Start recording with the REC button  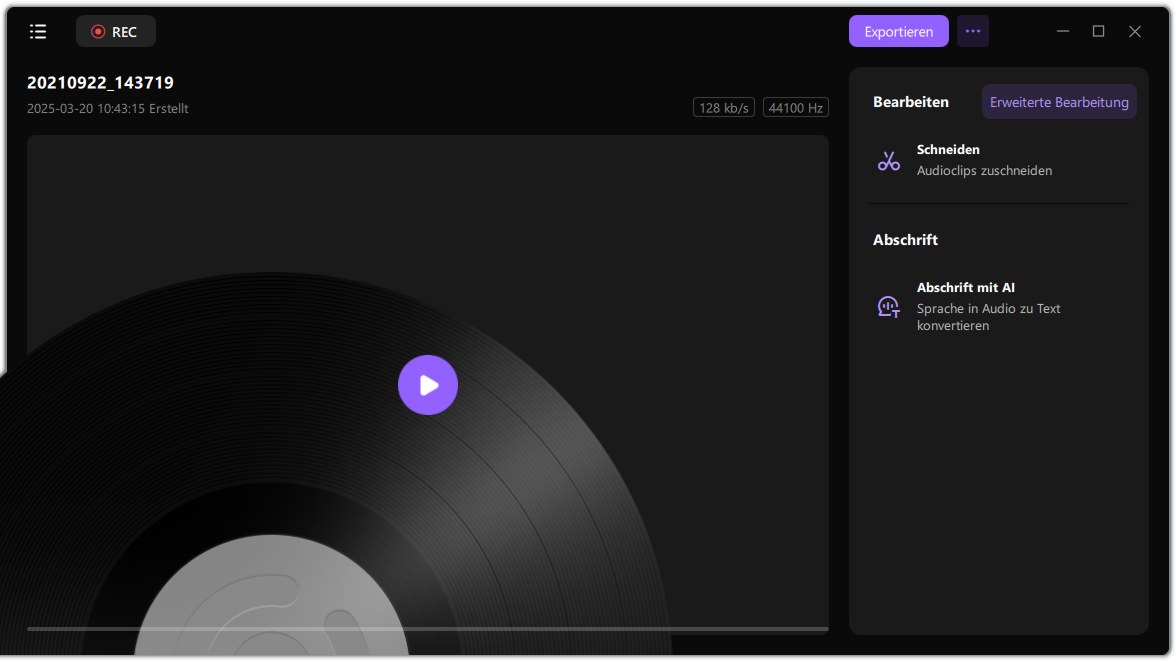click(x=116, y=32)
